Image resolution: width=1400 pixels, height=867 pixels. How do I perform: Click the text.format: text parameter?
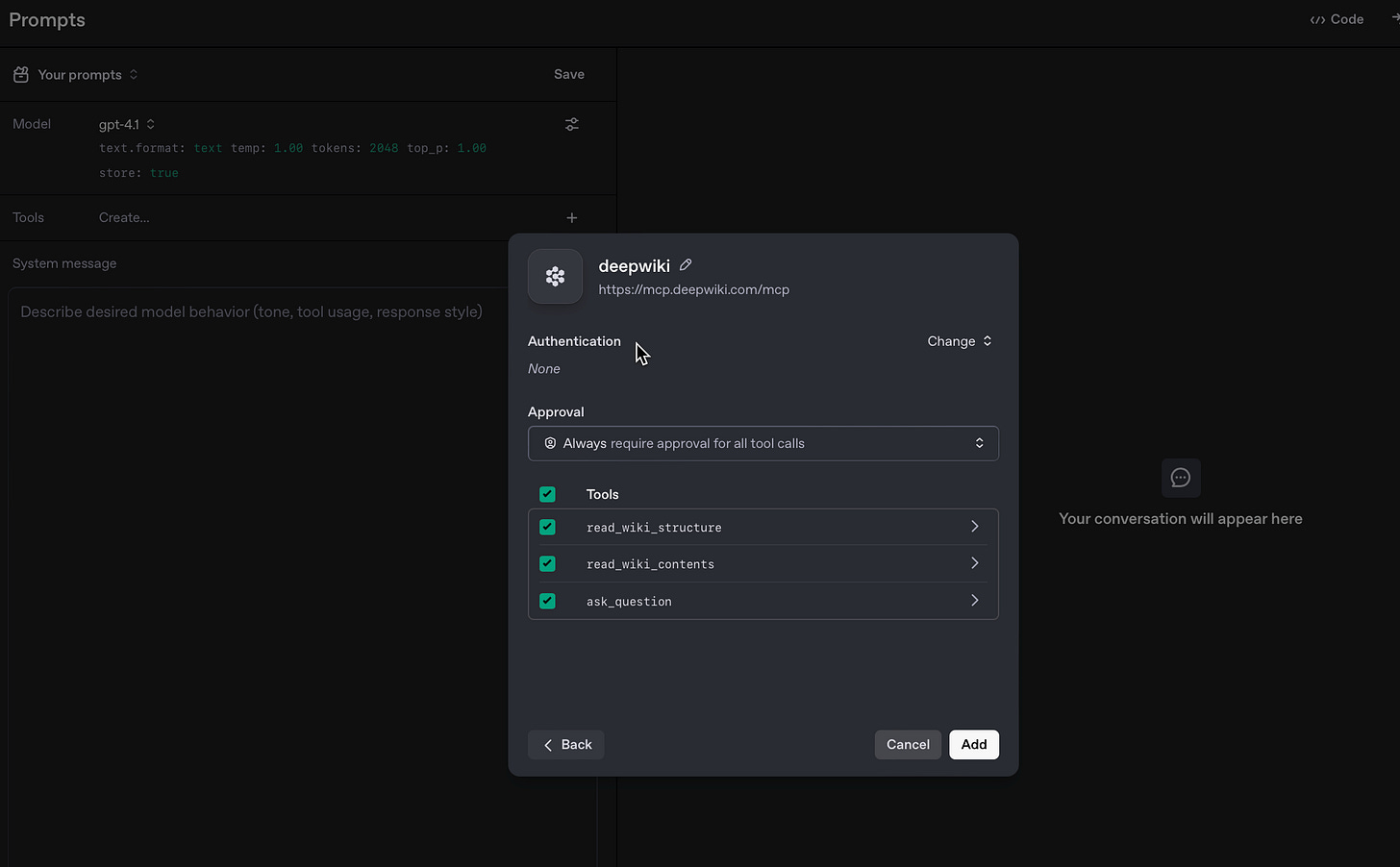161,148
